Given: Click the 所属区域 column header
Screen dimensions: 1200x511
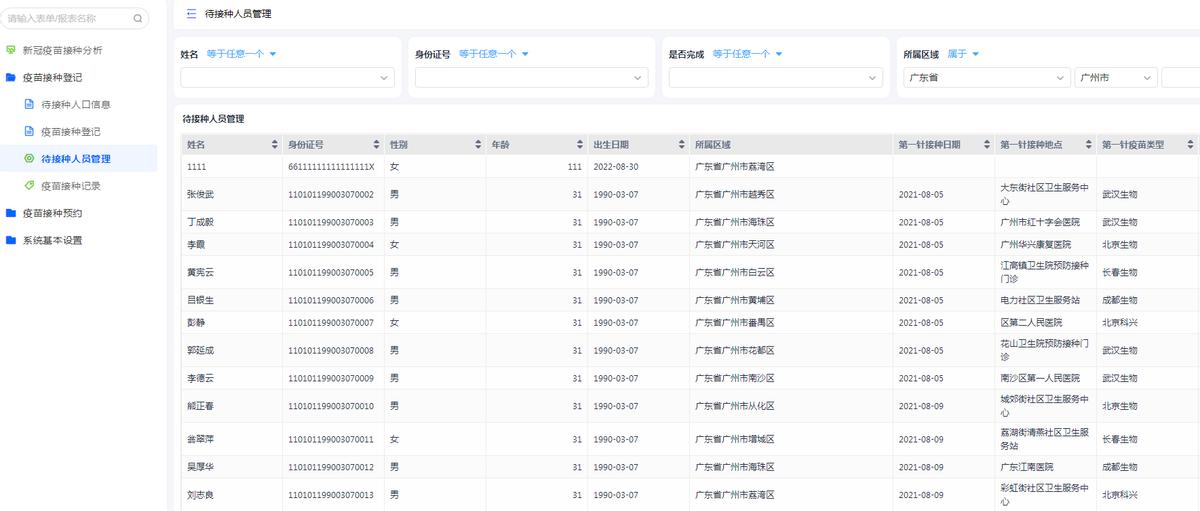Looking at the screenshot, I should [791, 145].
